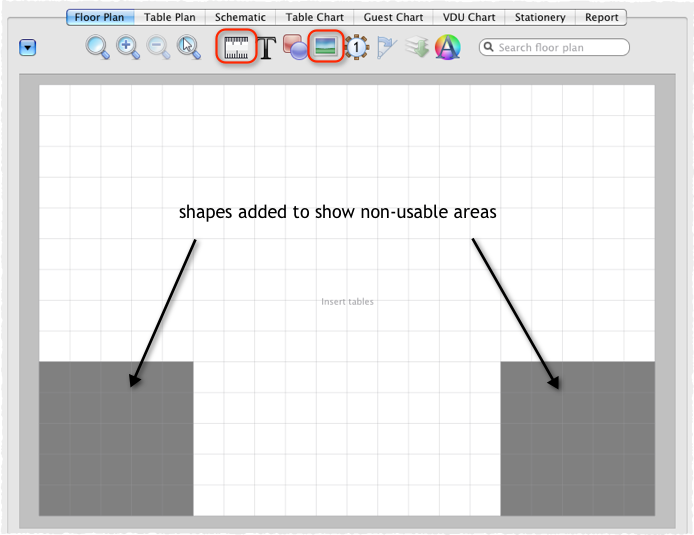694x535 pixels.
Task: Click the numbered round table icon
Action: 356,47
